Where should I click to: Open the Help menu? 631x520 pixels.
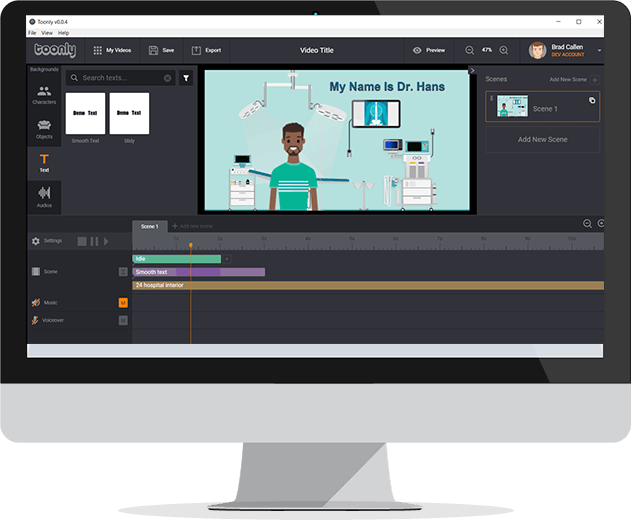pyautogui.click(x=63, y=33)
